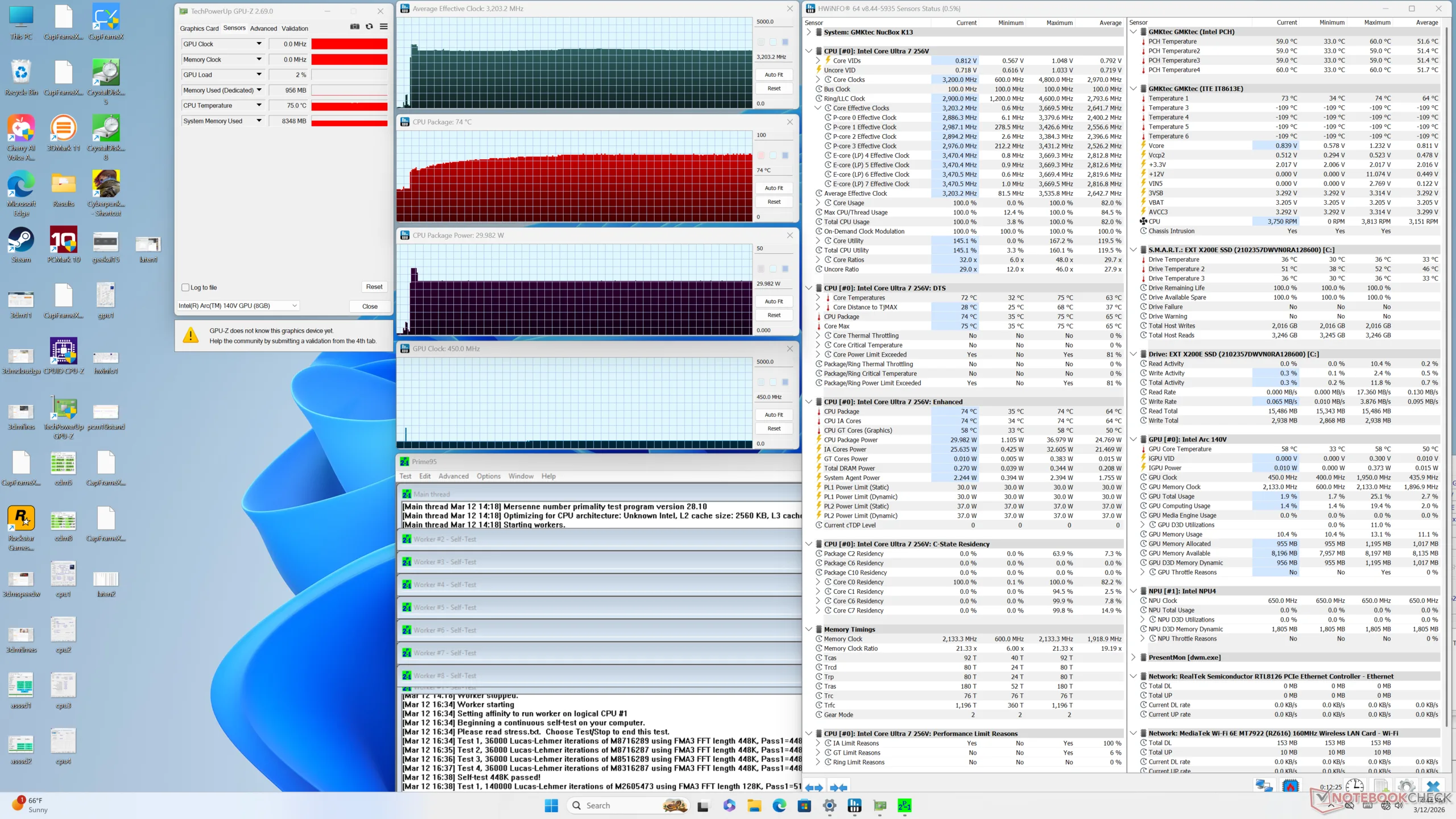Switch to the Graphics Card tab
The image size is (1456, 819).
pos(199,28)
